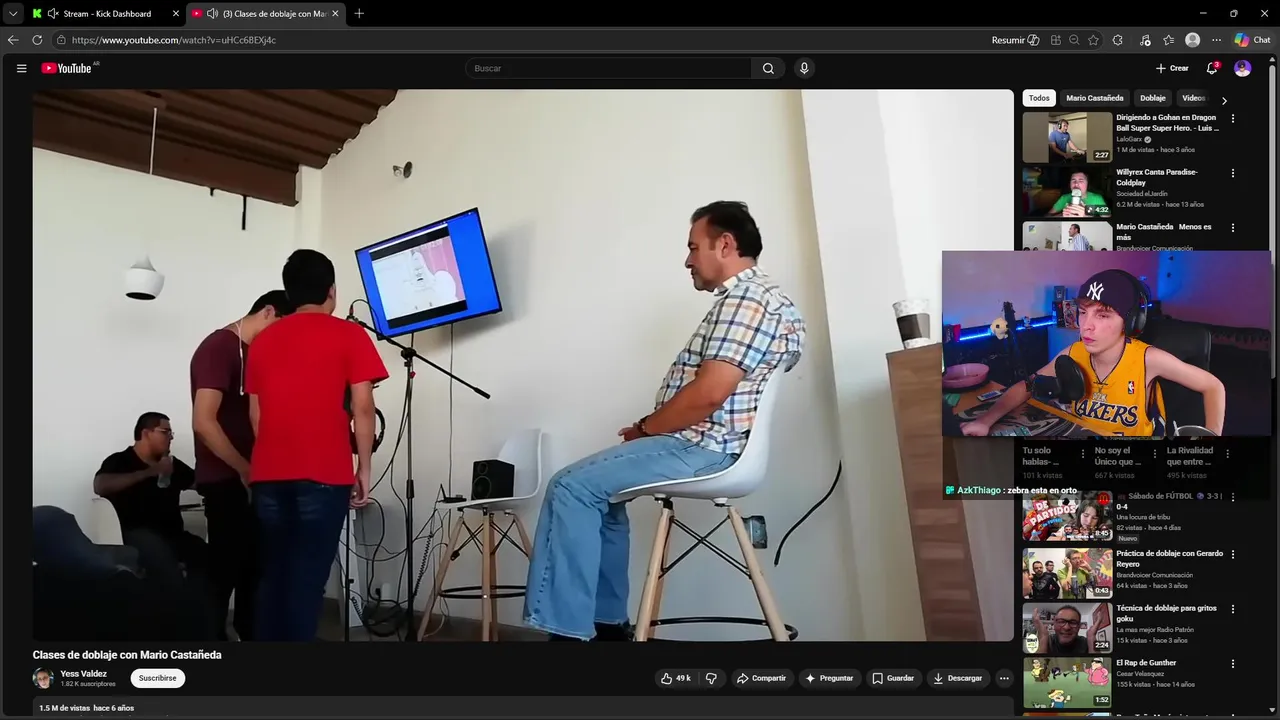Close the Clases de doblaje tab

[x=335, y=13]
